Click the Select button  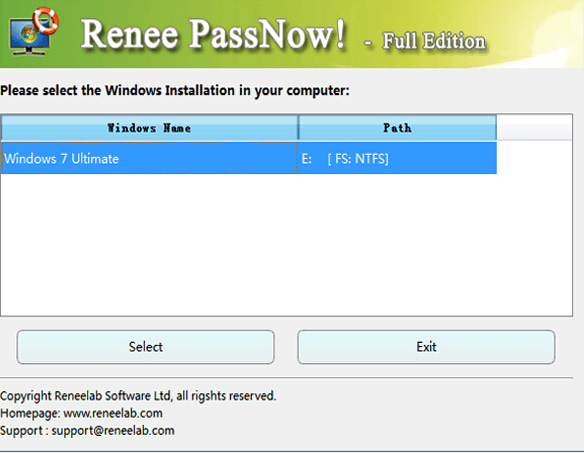tap(146, 347)
